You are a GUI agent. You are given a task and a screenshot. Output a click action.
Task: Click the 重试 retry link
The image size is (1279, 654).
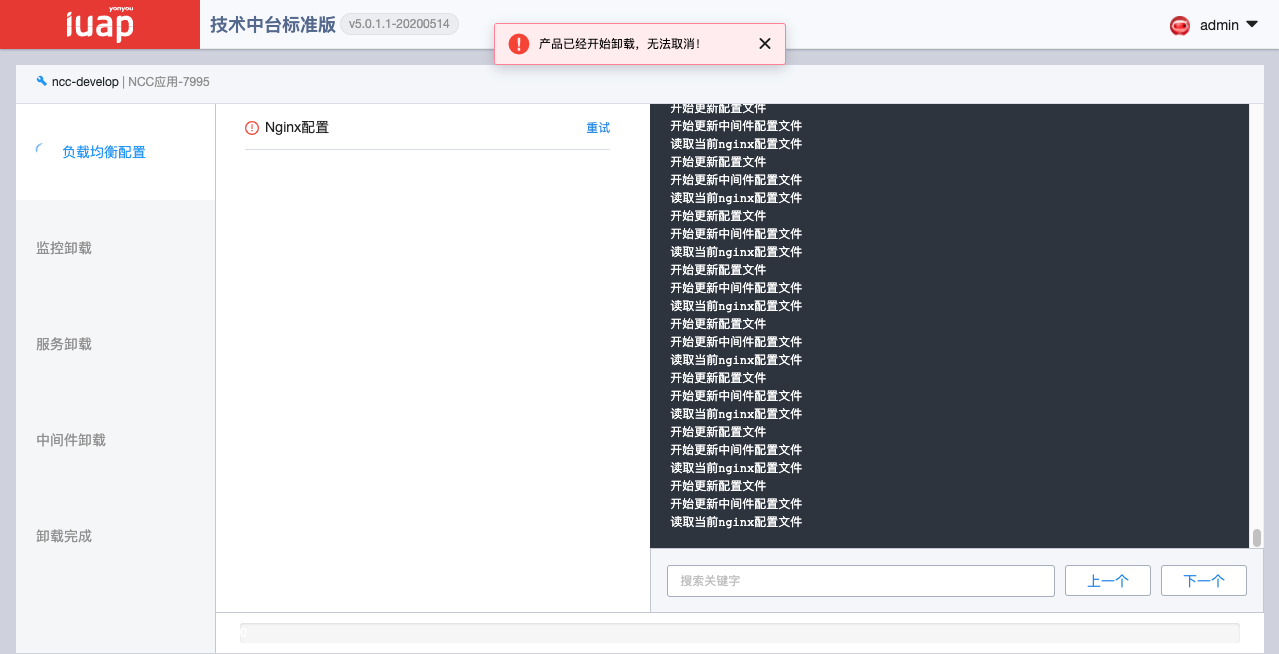(x=598, y=128)
